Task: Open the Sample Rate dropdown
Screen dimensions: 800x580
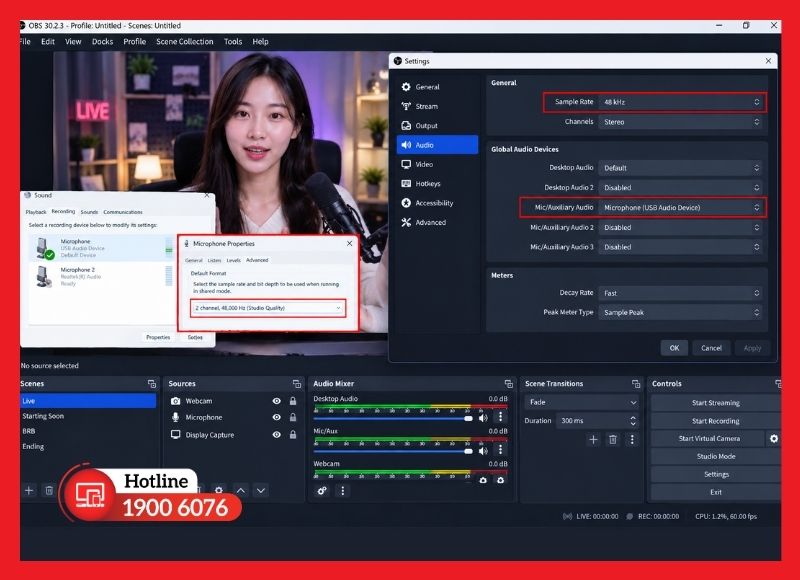Action: 681,102
